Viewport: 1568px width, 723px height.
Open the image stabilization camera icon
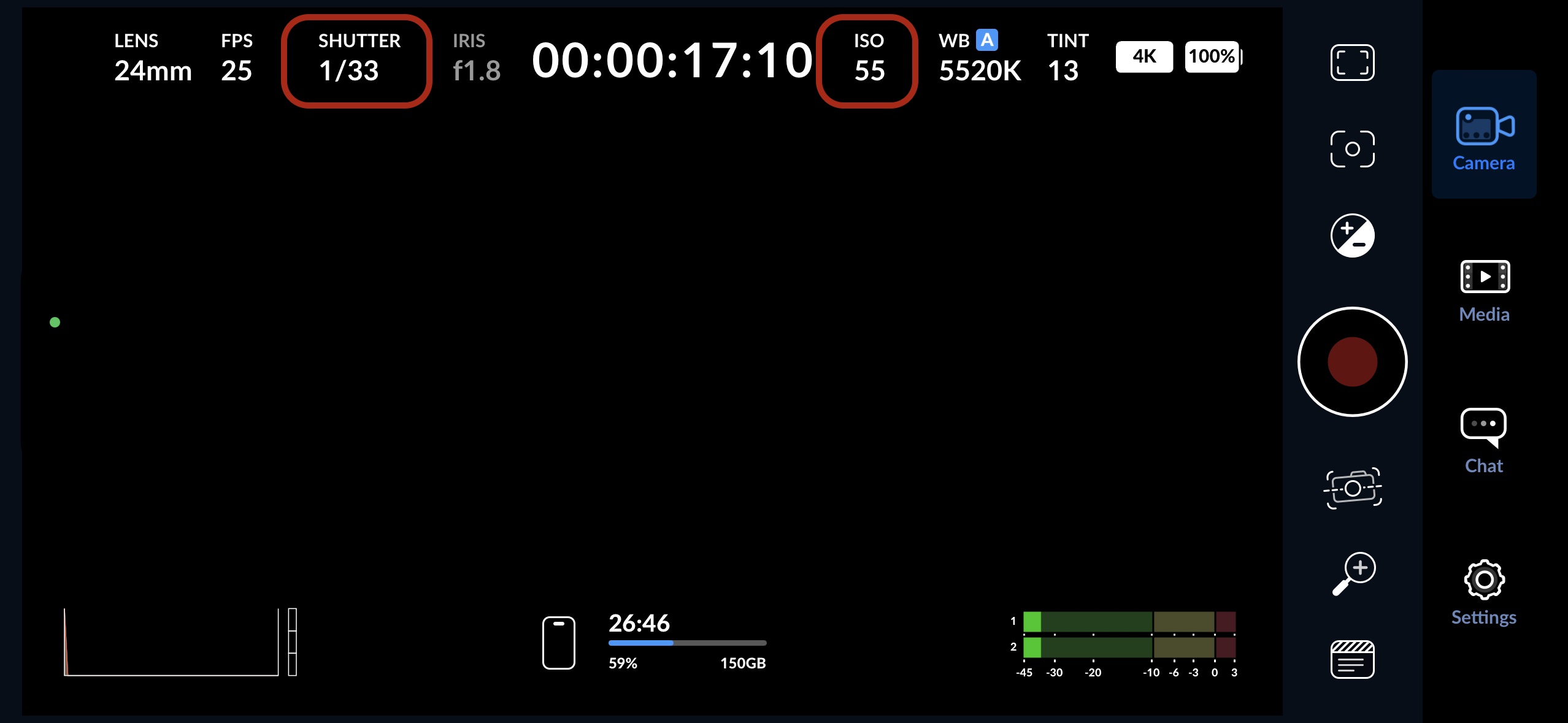coord(1352,488)
